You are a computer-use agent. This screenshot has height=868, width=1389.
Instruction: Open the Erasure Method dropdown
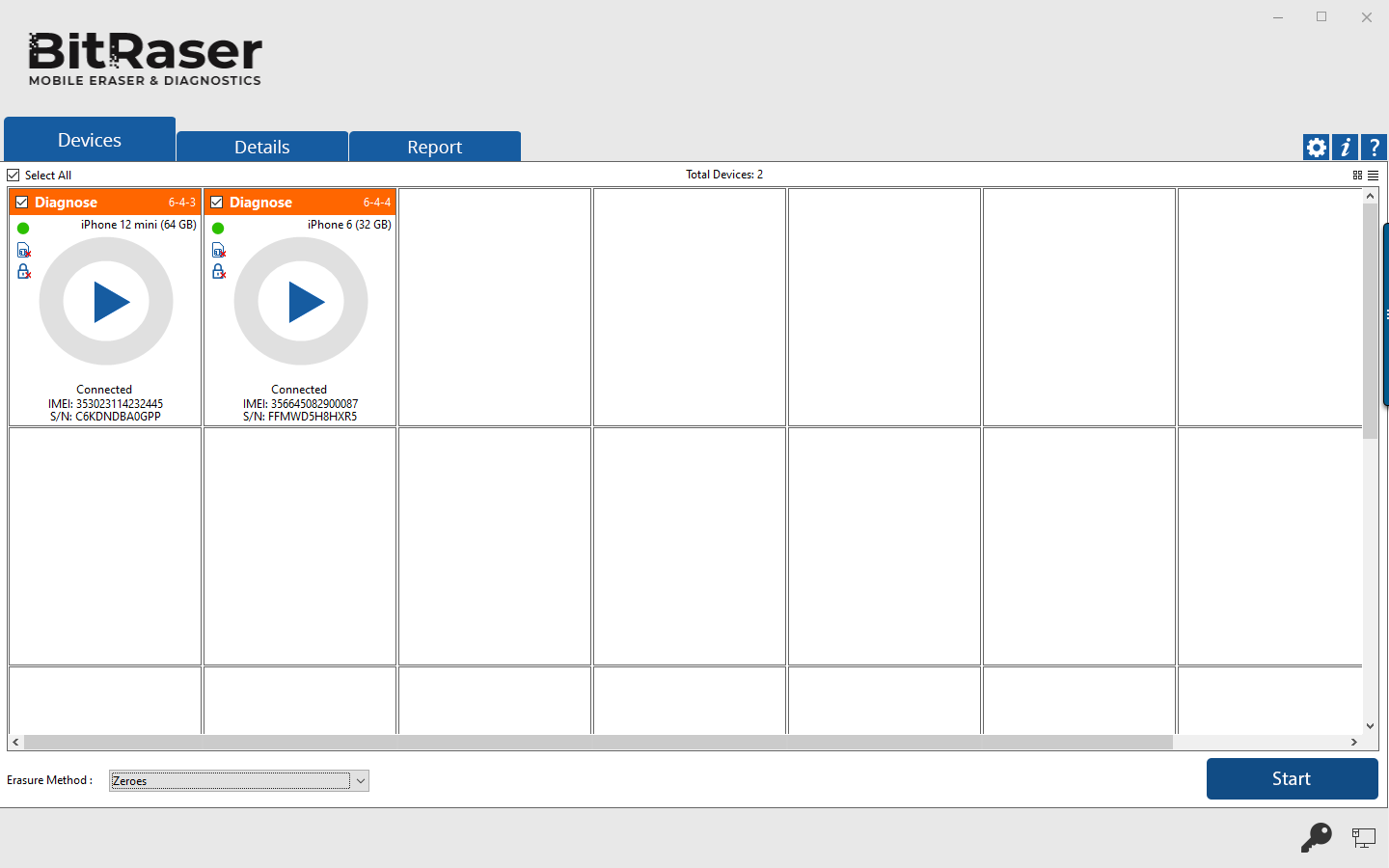[x=239, y=781]
